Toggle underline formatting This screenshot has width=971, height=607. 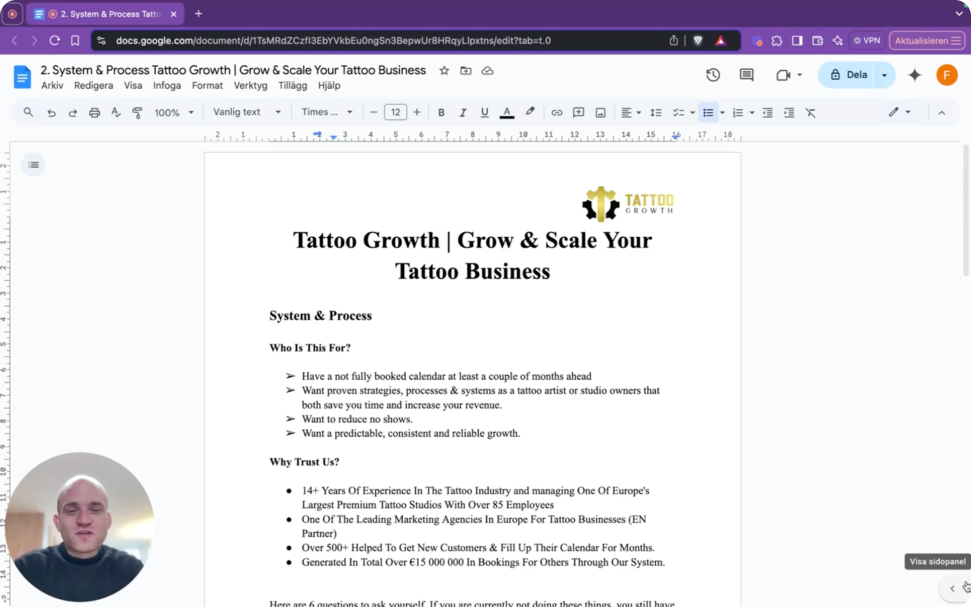click(484, 113)
